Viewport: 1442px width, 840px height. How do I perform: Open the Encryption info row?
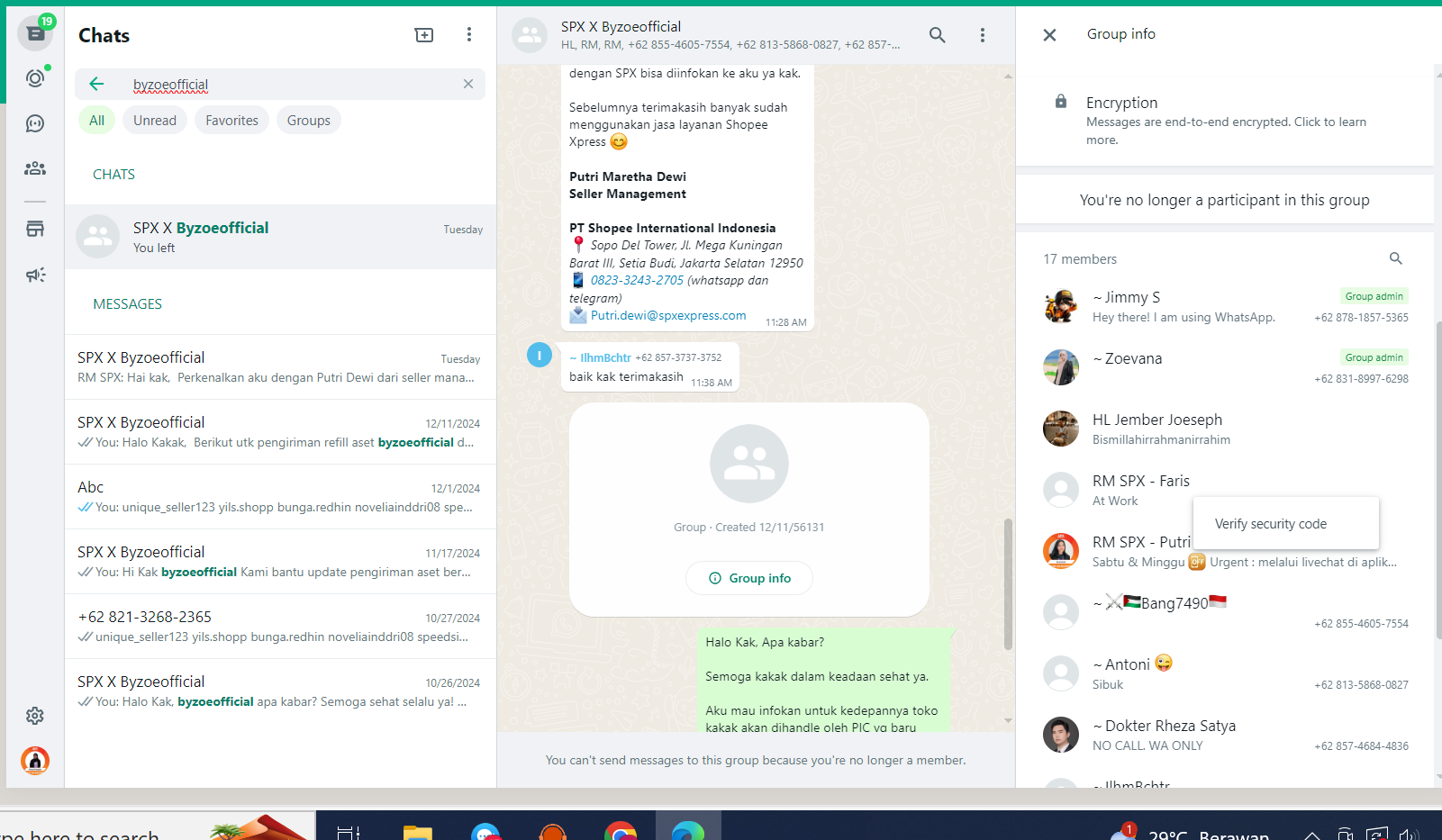(1225, 120)
